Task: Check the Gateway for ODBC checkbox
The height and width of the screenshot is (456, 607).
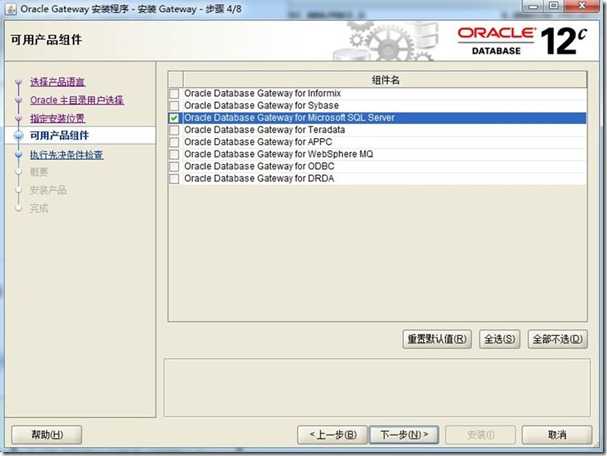Action: pos(174,166)
